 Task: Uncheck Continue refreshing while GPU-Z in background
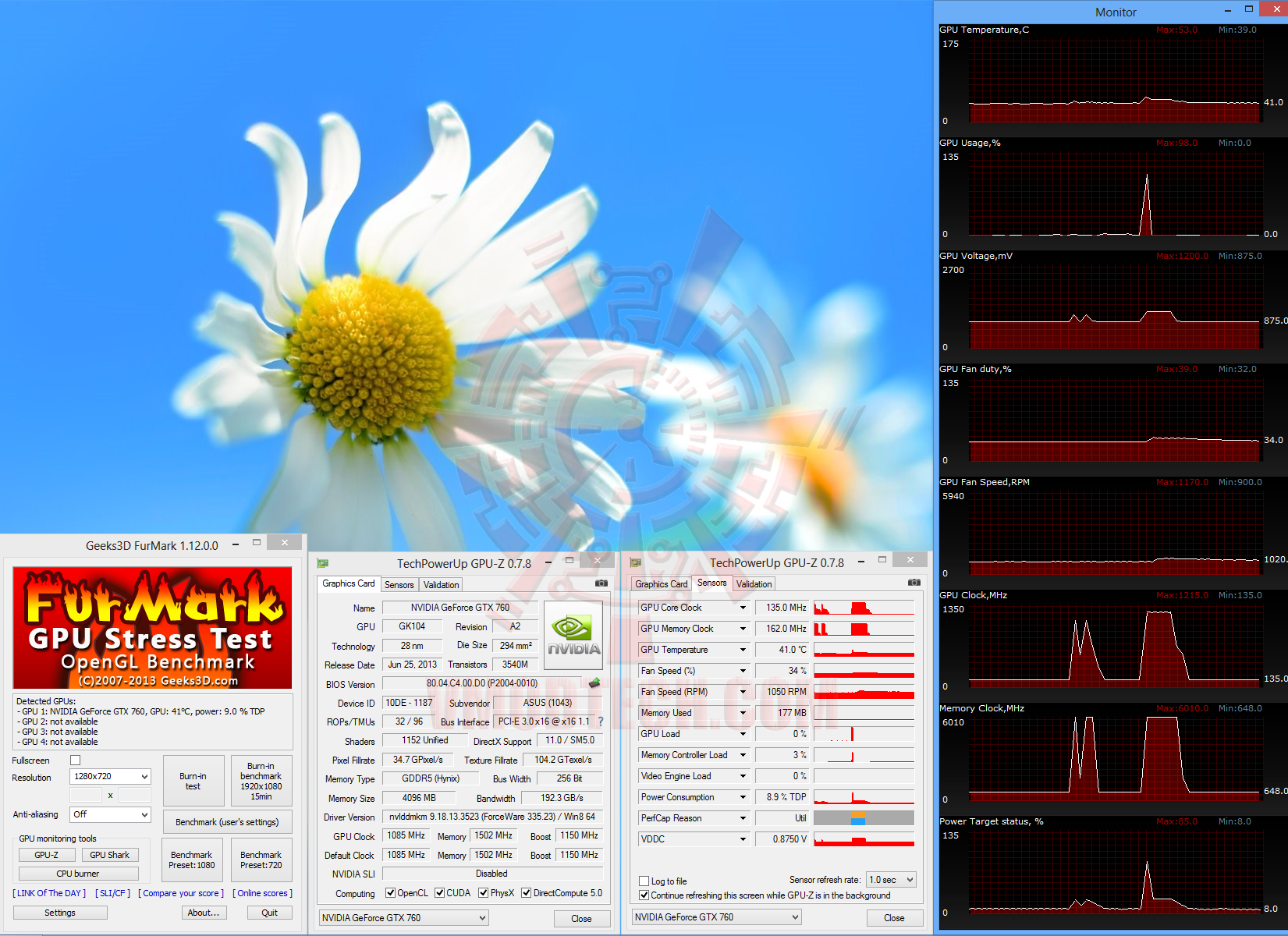tap(644, 895)
